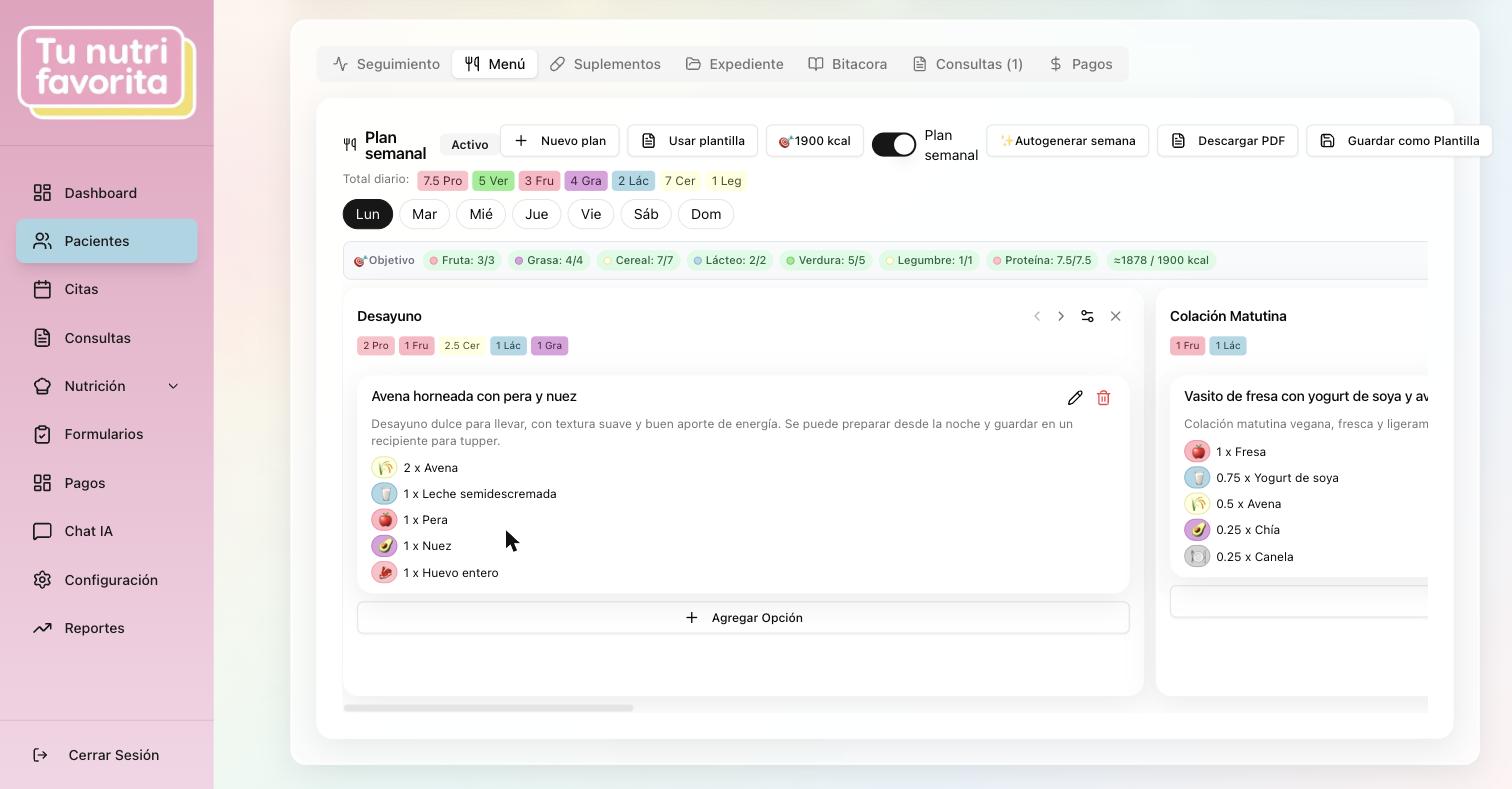Click the Descargar PDF button

pos(1228,141)
